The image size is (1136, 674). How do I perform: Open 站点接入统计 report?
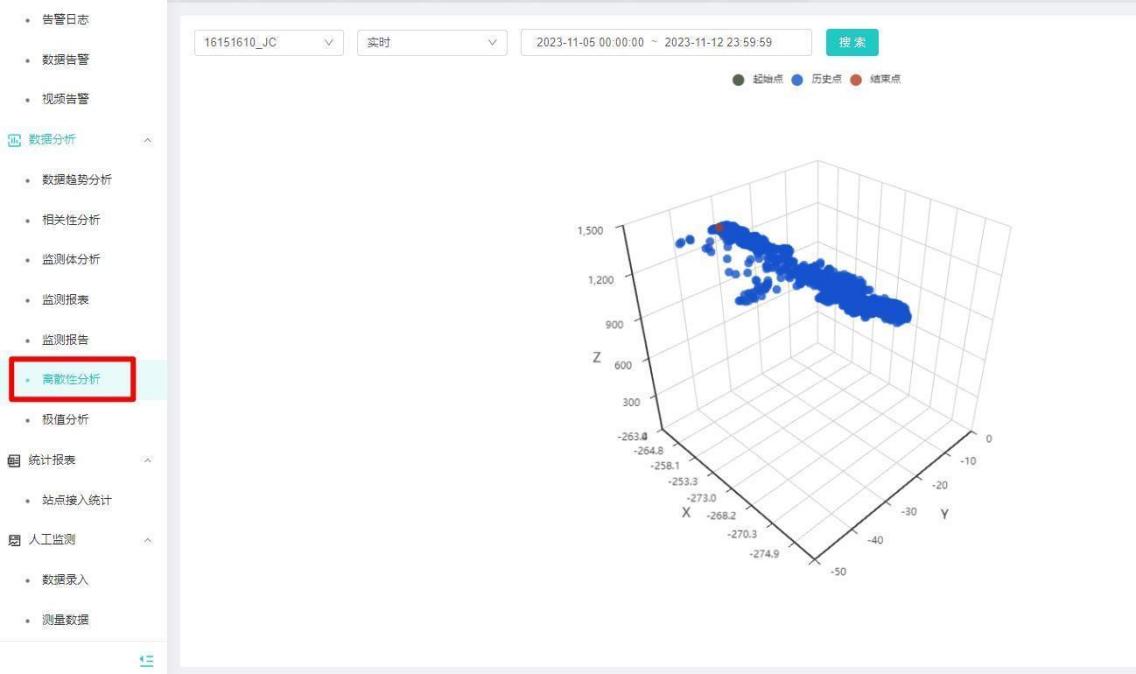76,500
